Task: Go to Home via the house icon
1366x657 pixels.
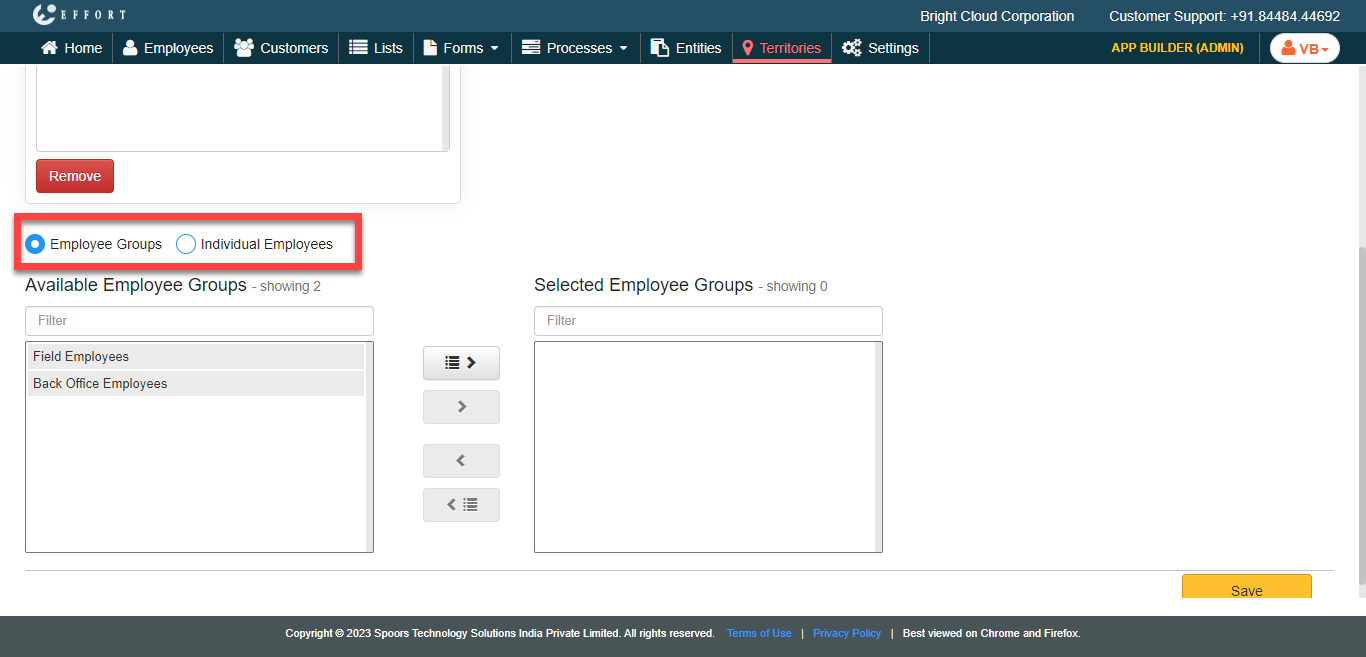Action: (x=71, y=48)
